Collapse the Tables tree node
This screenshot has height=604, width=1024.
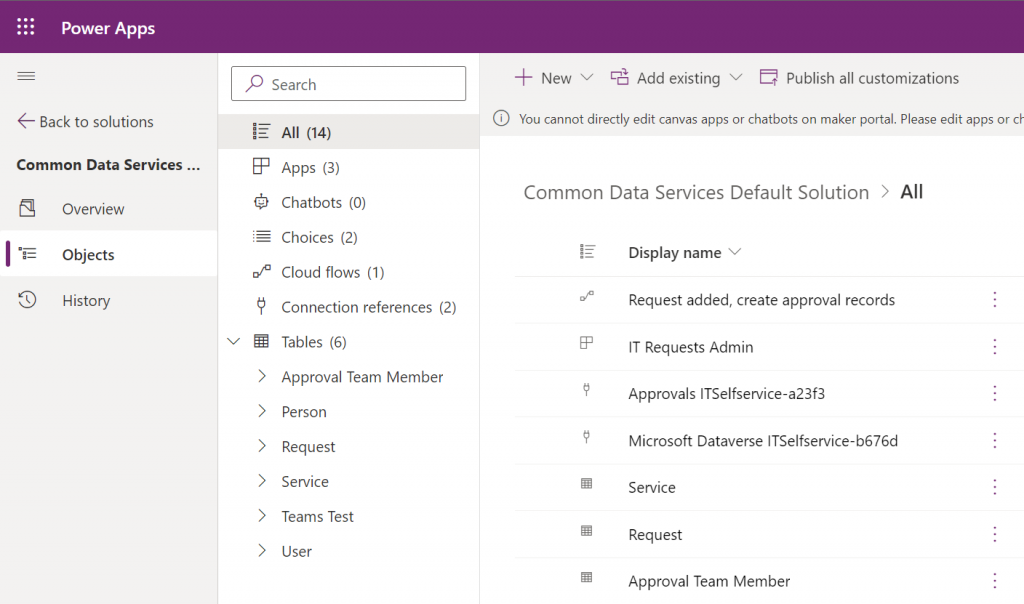[x=233, y=342]
